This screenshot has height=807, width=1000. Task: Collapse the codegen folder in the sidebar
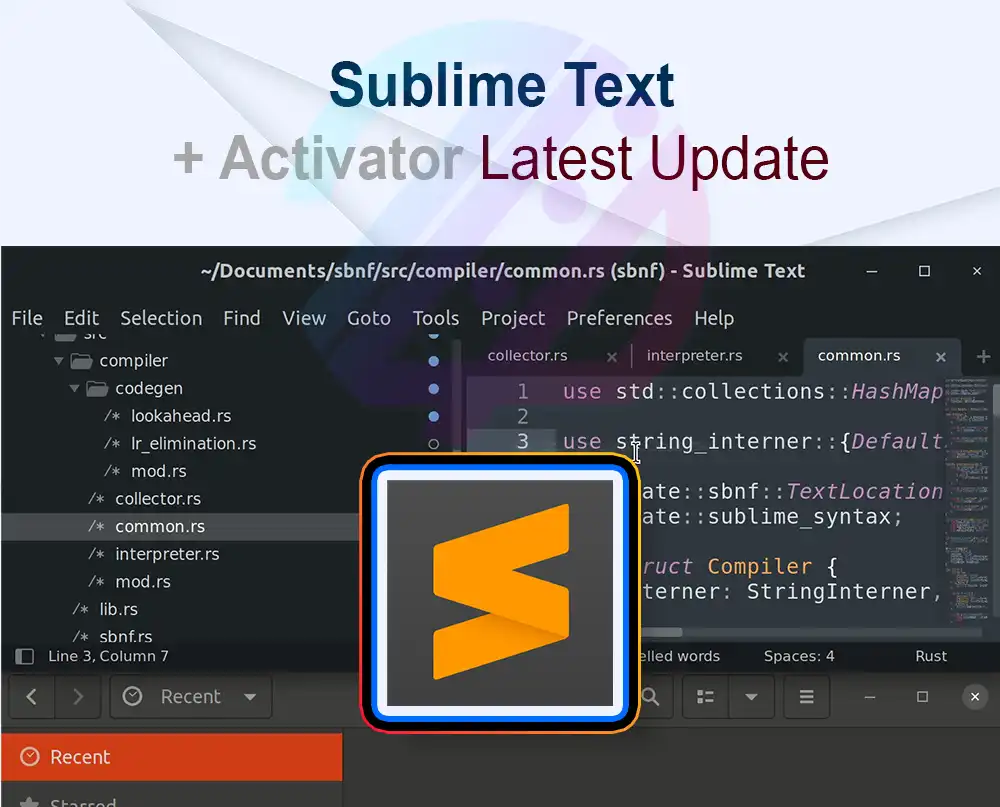tap(74, 388)
